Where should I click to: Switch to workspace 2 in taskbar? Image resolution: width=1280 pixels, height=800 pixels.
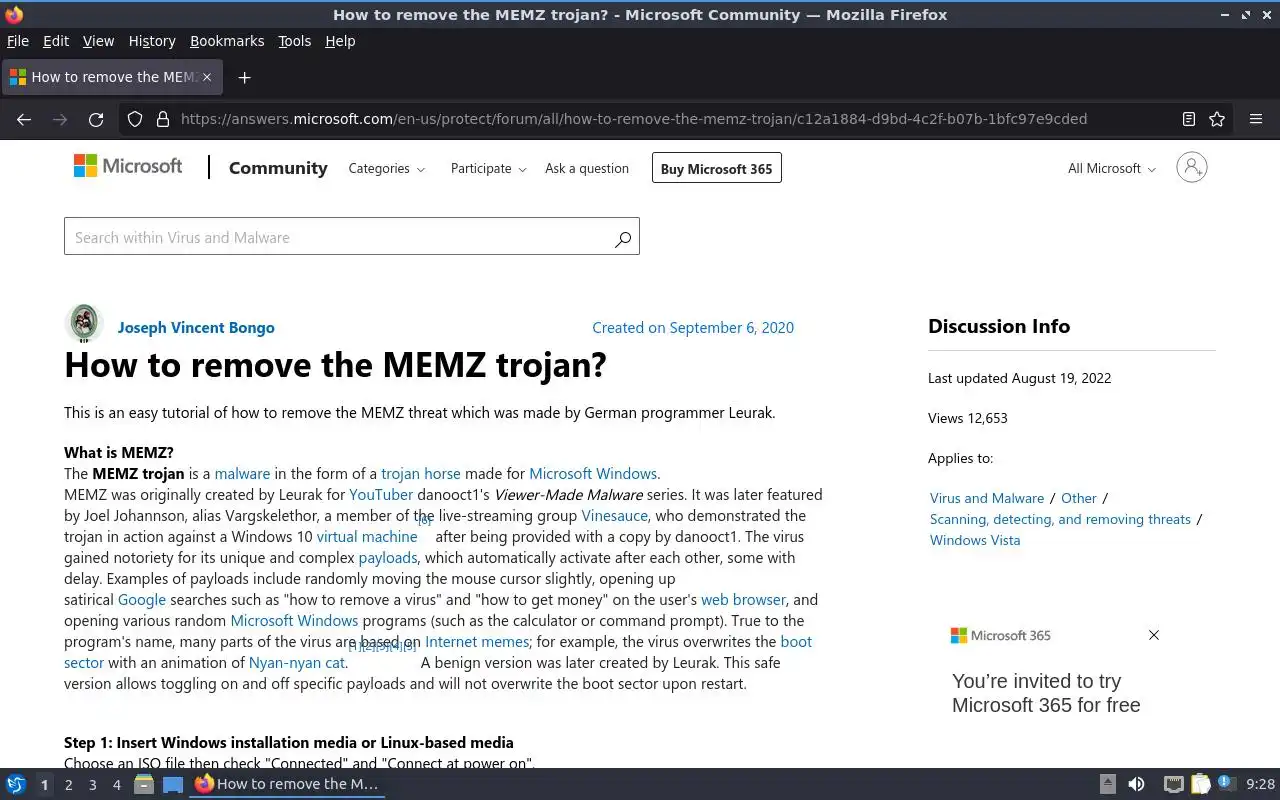[68, 785]
